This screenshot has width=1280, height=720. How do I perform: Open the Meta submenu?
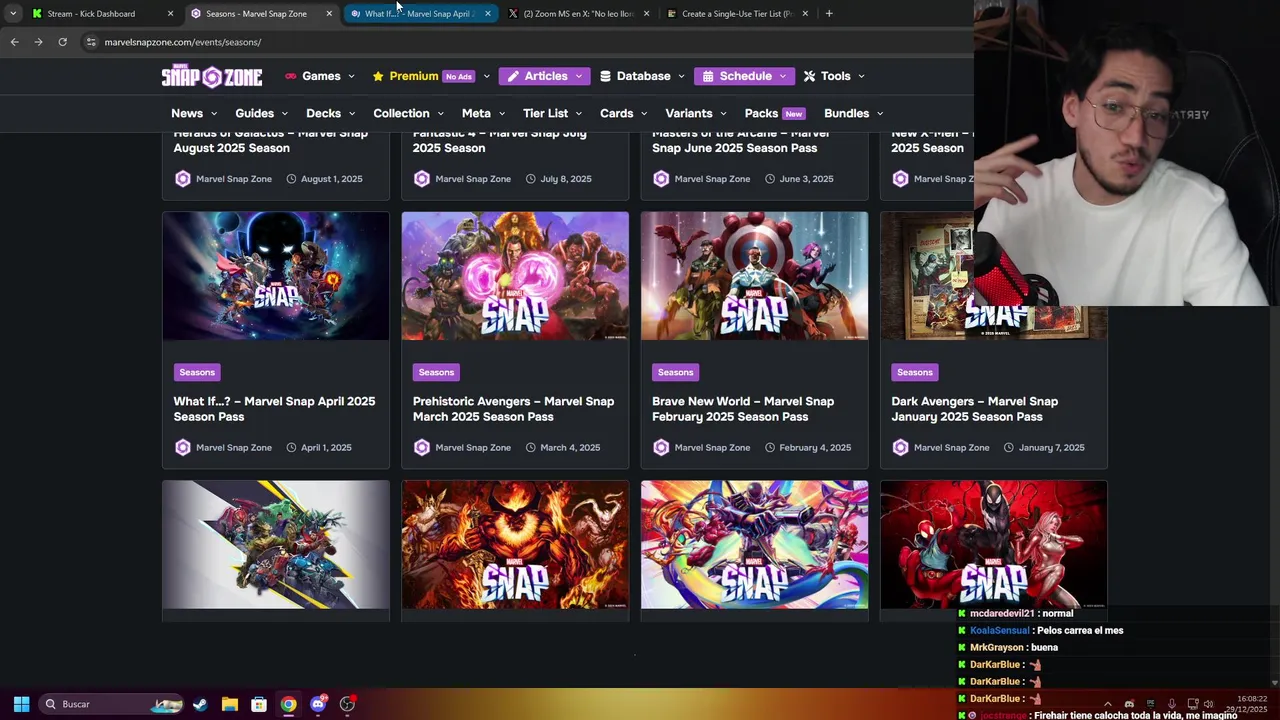pyautogui.click(x=483, y=113)
